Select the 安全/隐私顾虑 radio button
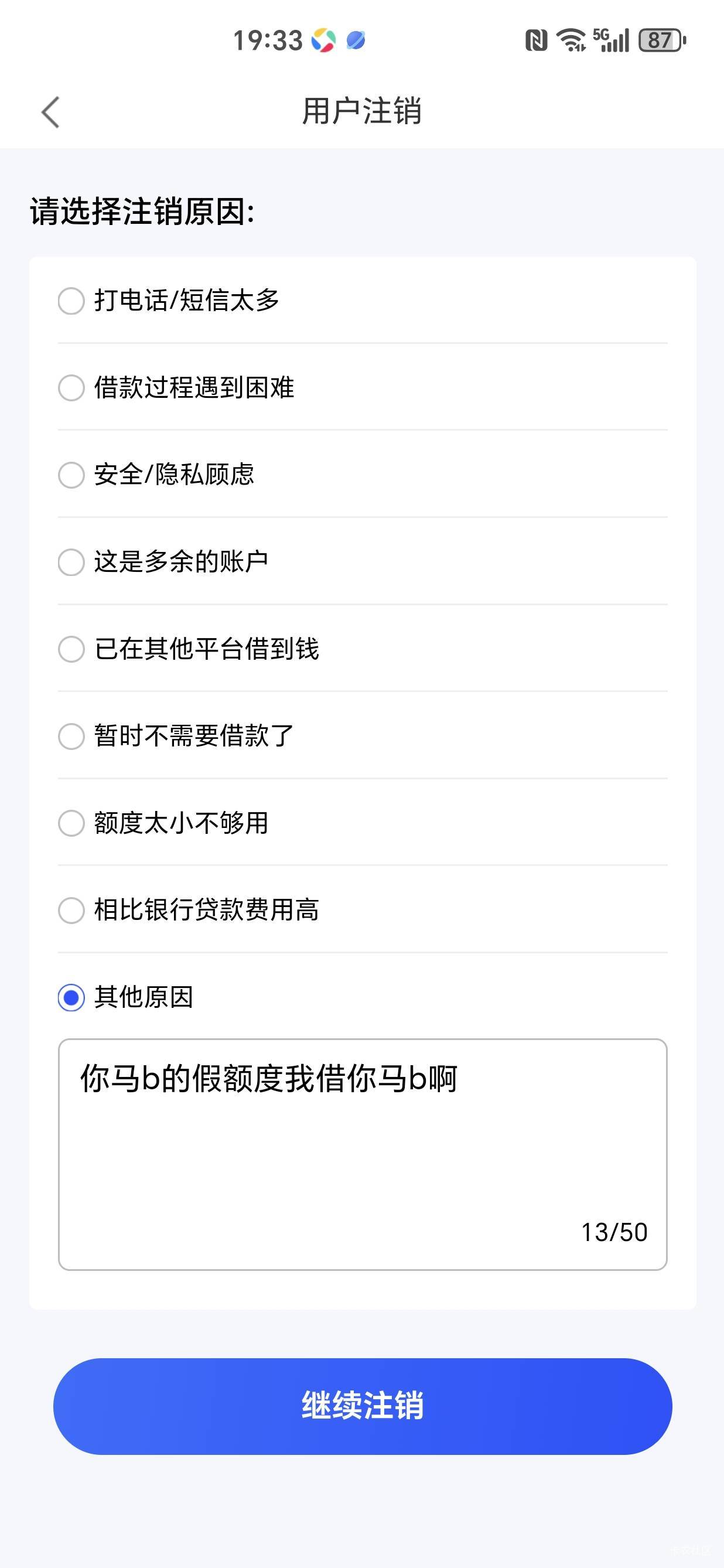 pyautogui.click(x=71, y=475)
